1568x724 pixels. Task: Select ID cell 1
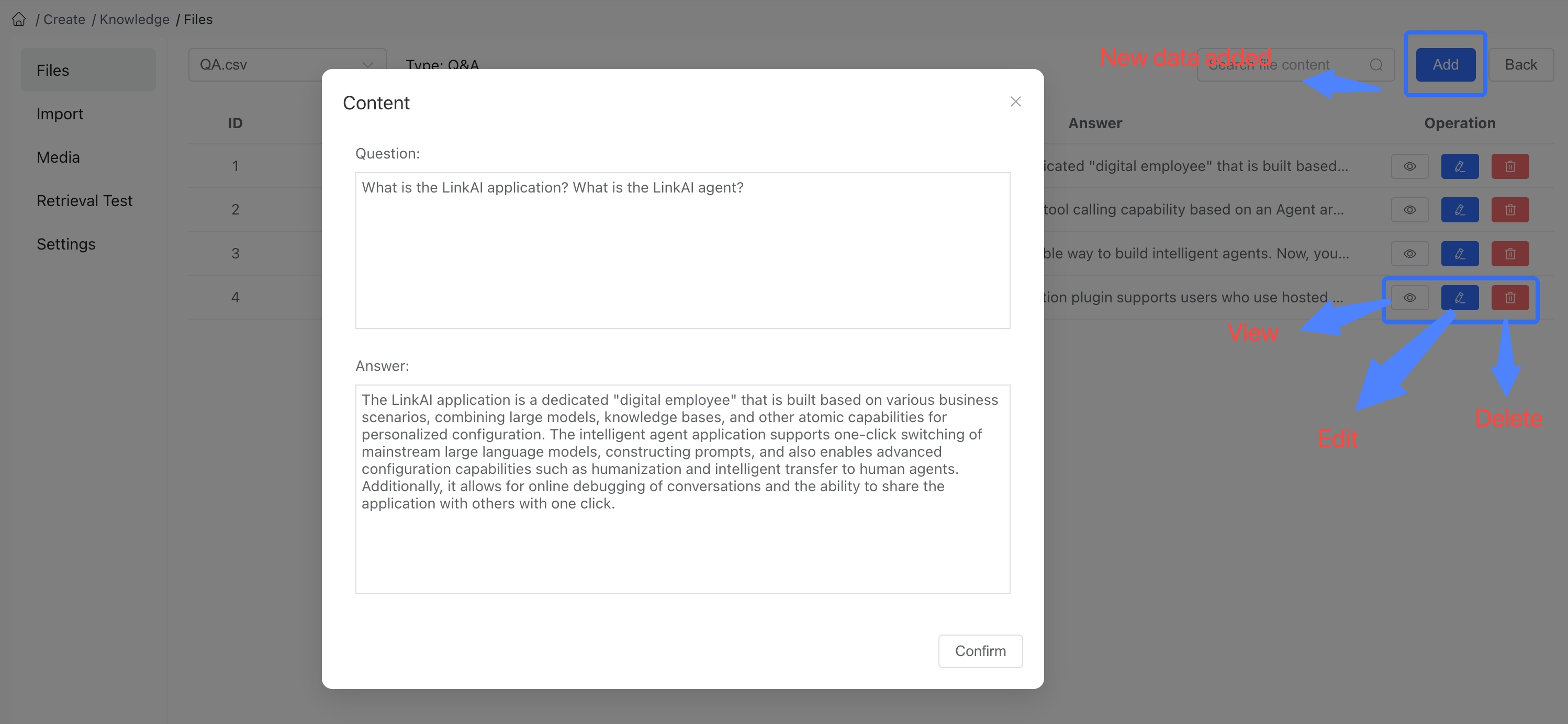point(235,166)
